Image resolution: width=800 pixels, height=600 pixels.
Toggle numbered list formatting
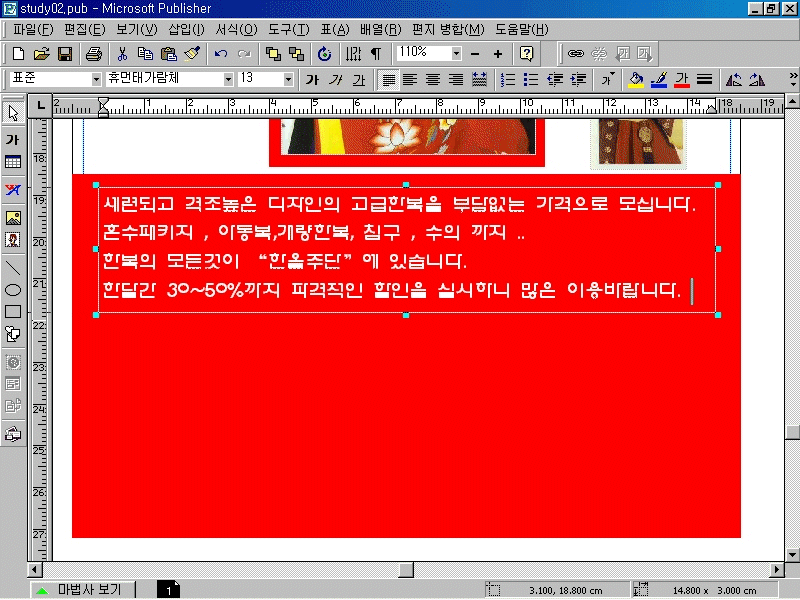[508, 80]
